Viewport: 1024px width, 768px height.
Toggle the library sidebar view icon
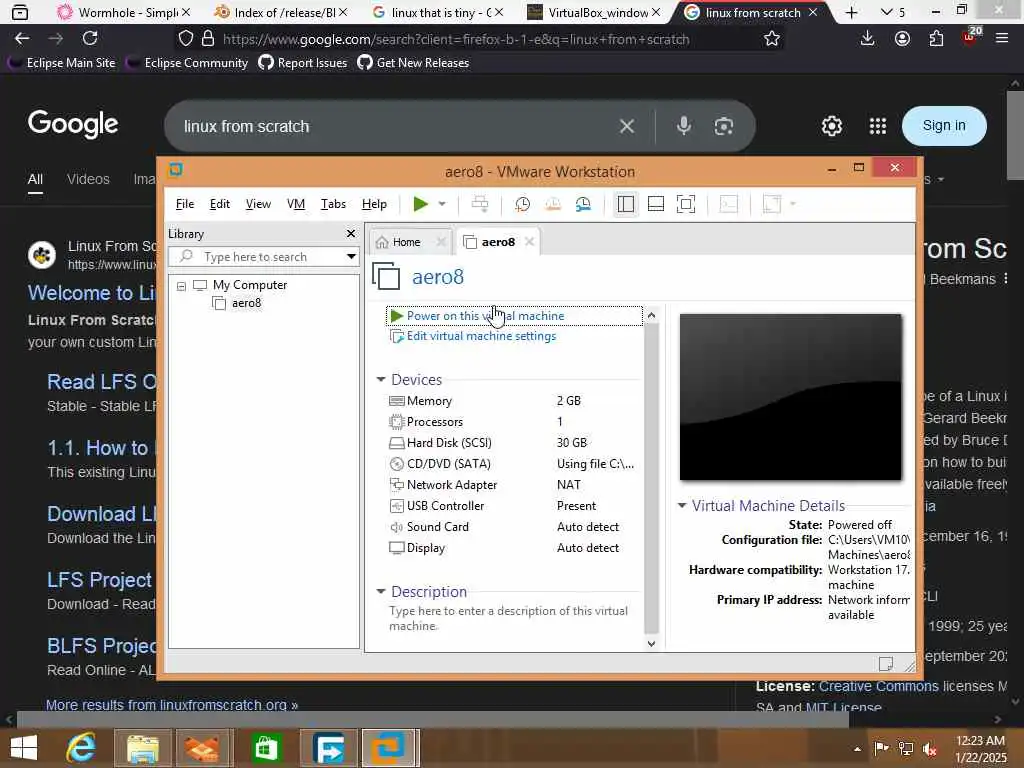(626, 204)
